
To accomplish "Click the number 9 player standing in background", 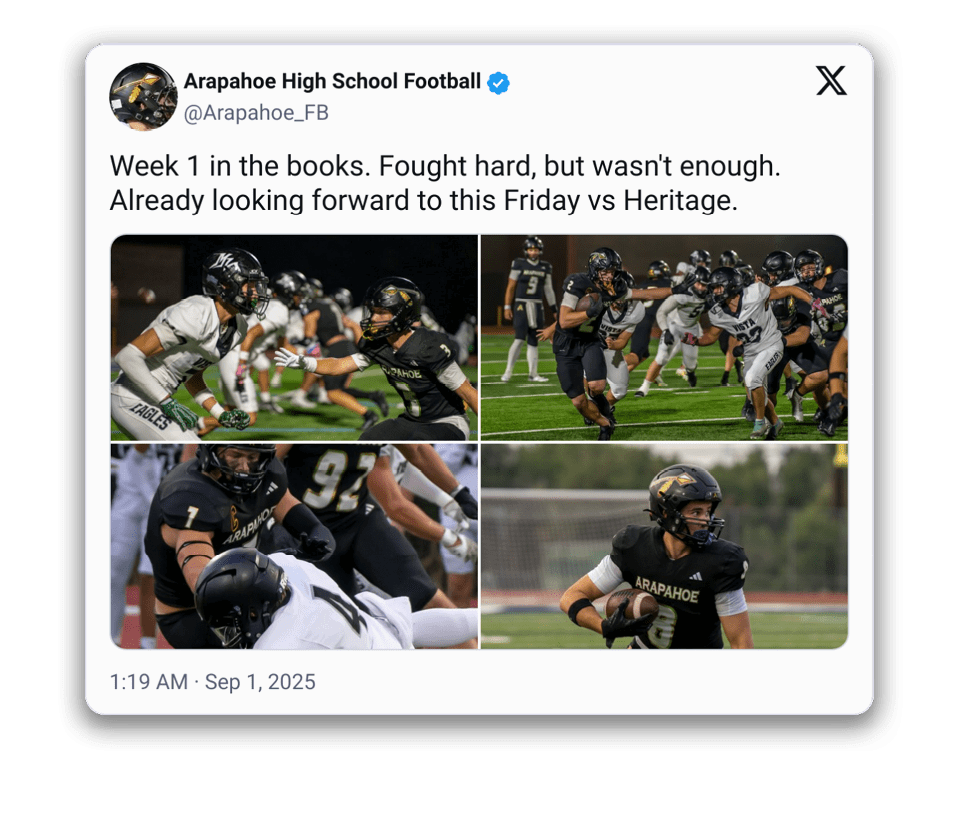I will pyautogui.click(x=527, y=309).
